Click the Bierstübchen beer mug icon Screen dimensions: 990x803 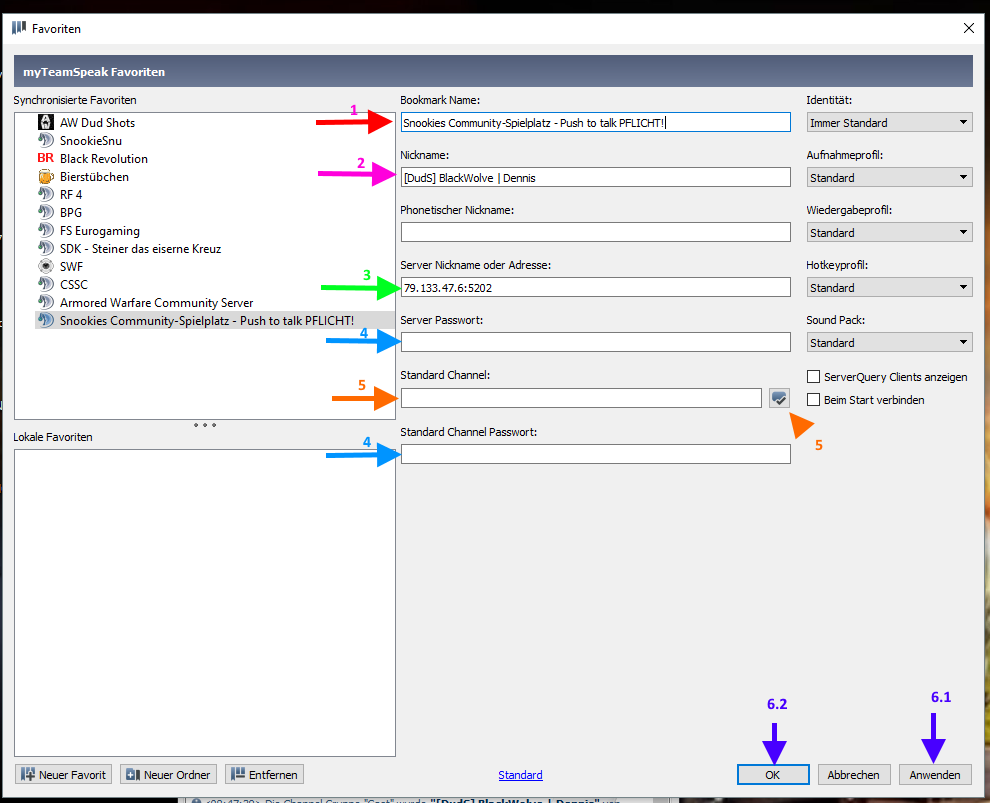pyautogui.click(x=45, y=176)
